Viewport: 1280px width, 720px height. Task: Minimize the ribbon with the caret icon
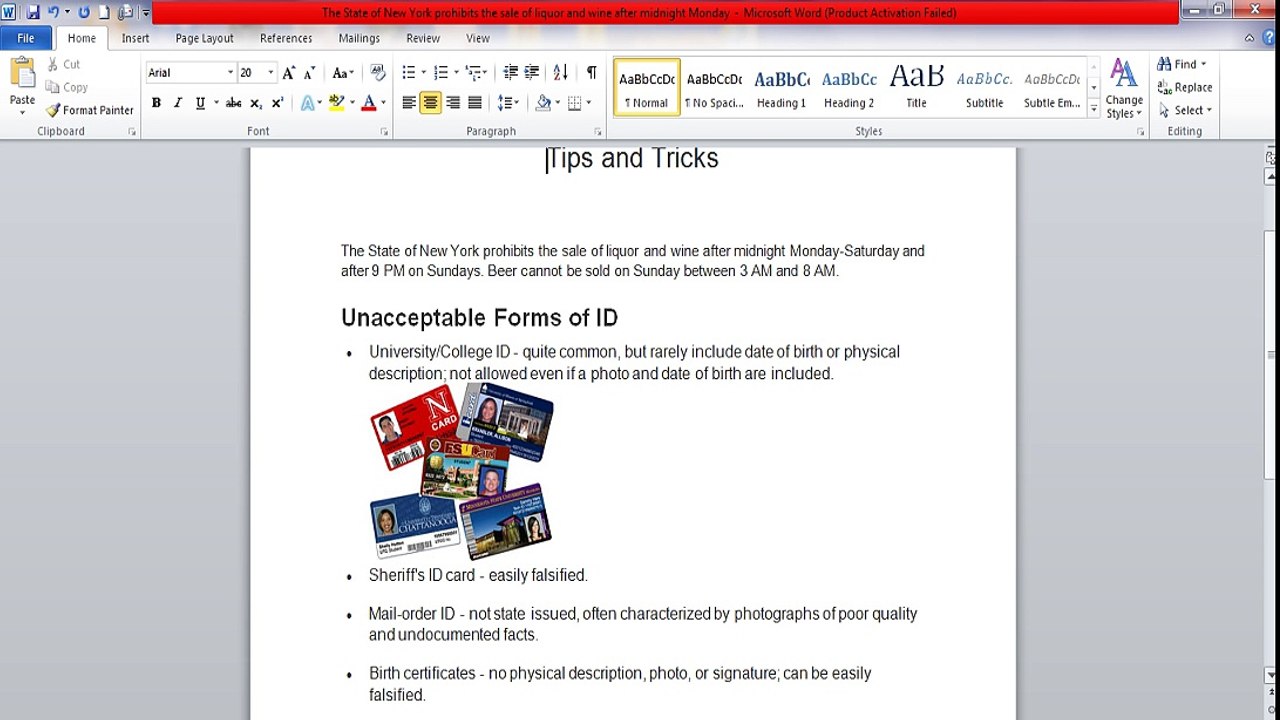point(1249,38)
